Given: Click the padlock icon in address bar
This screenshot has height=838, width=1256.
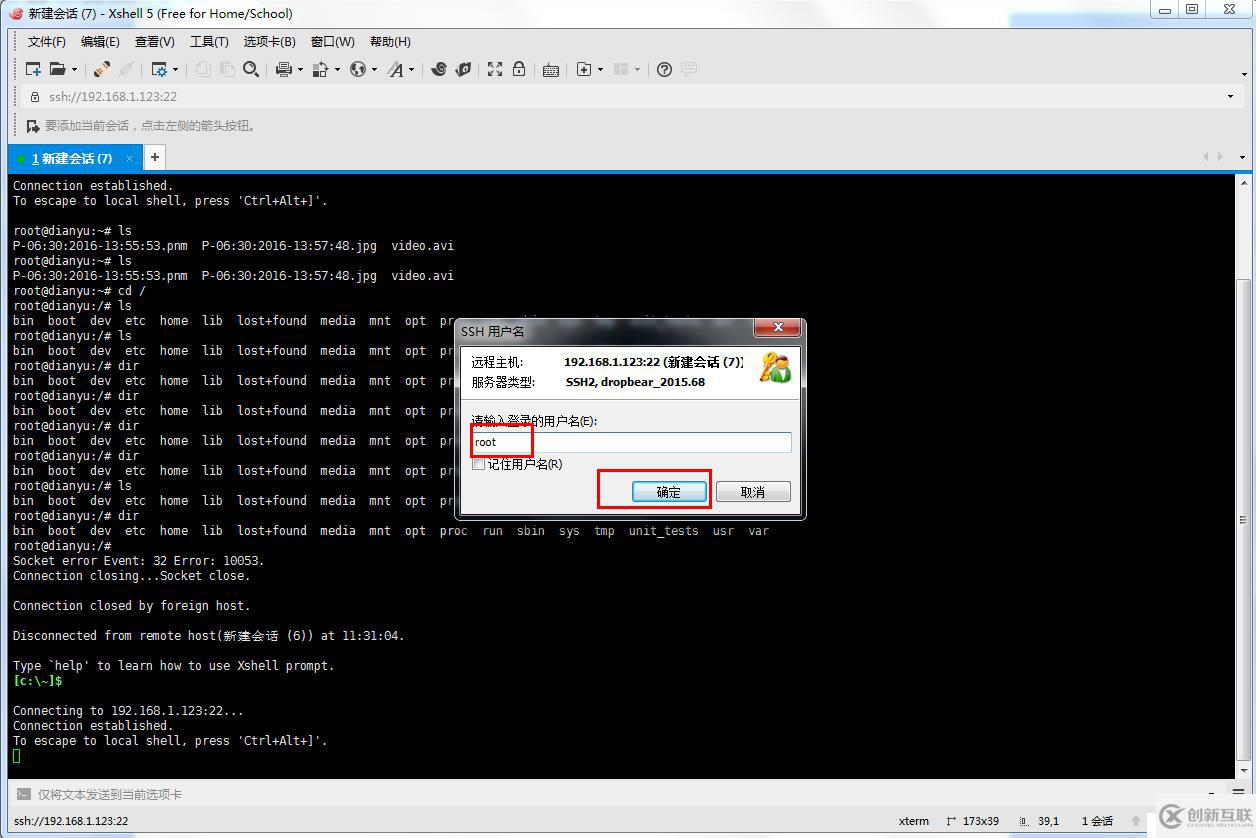Looking at the screenshot, I should 35,97.
